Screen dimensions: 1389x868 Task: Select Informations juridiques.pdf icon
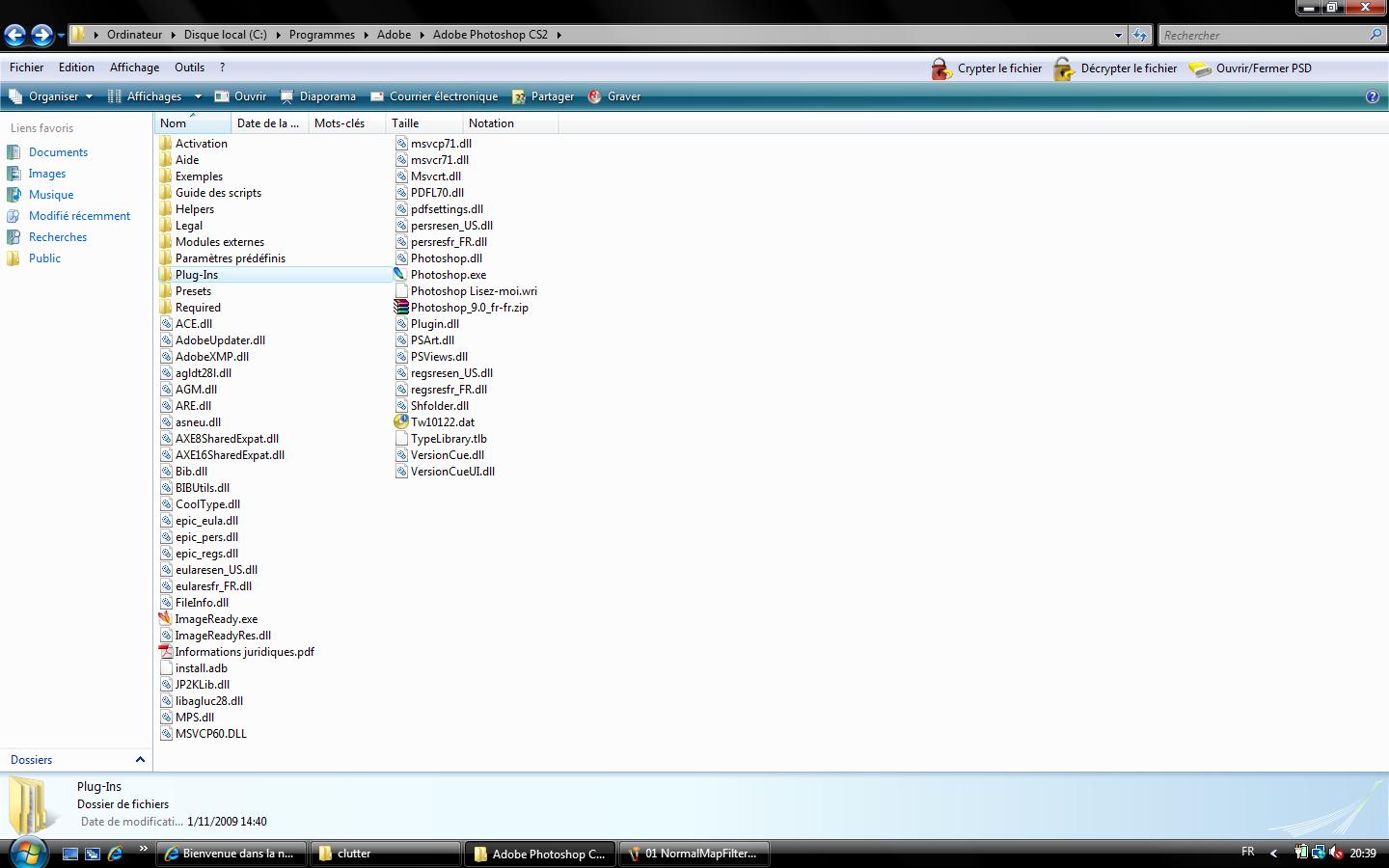coord(166,652)
